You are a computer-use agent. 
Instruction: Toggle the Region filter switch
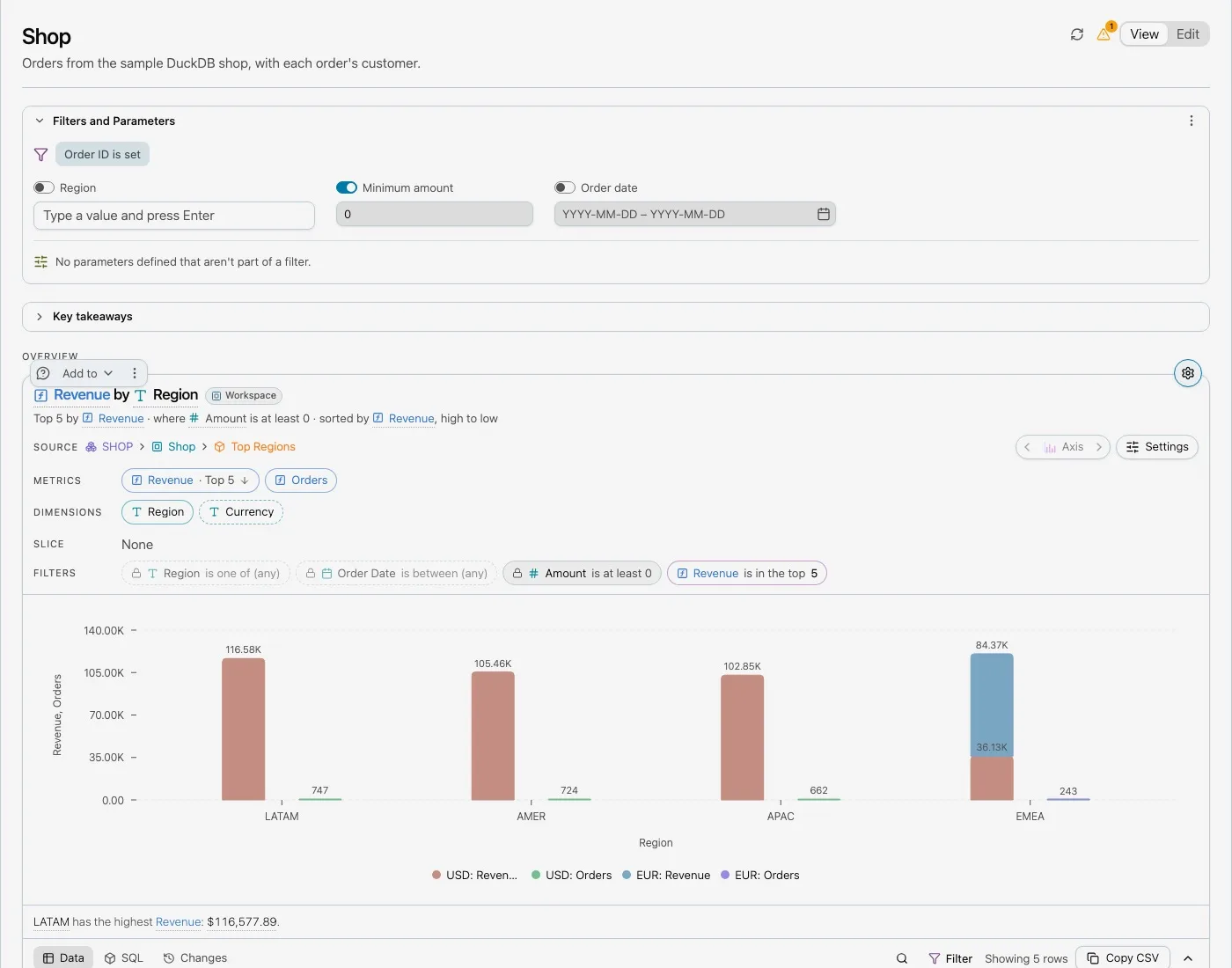click(44, 187)
